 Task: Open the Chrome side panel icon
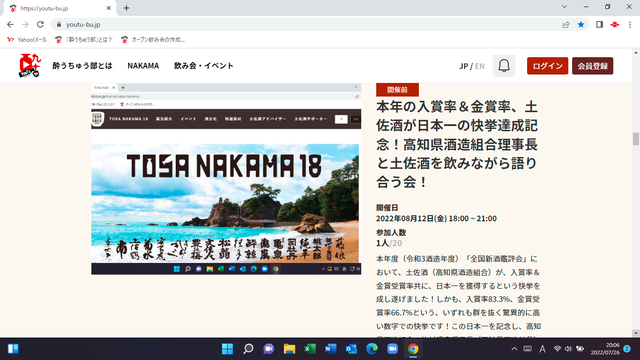tap(599, 24)
